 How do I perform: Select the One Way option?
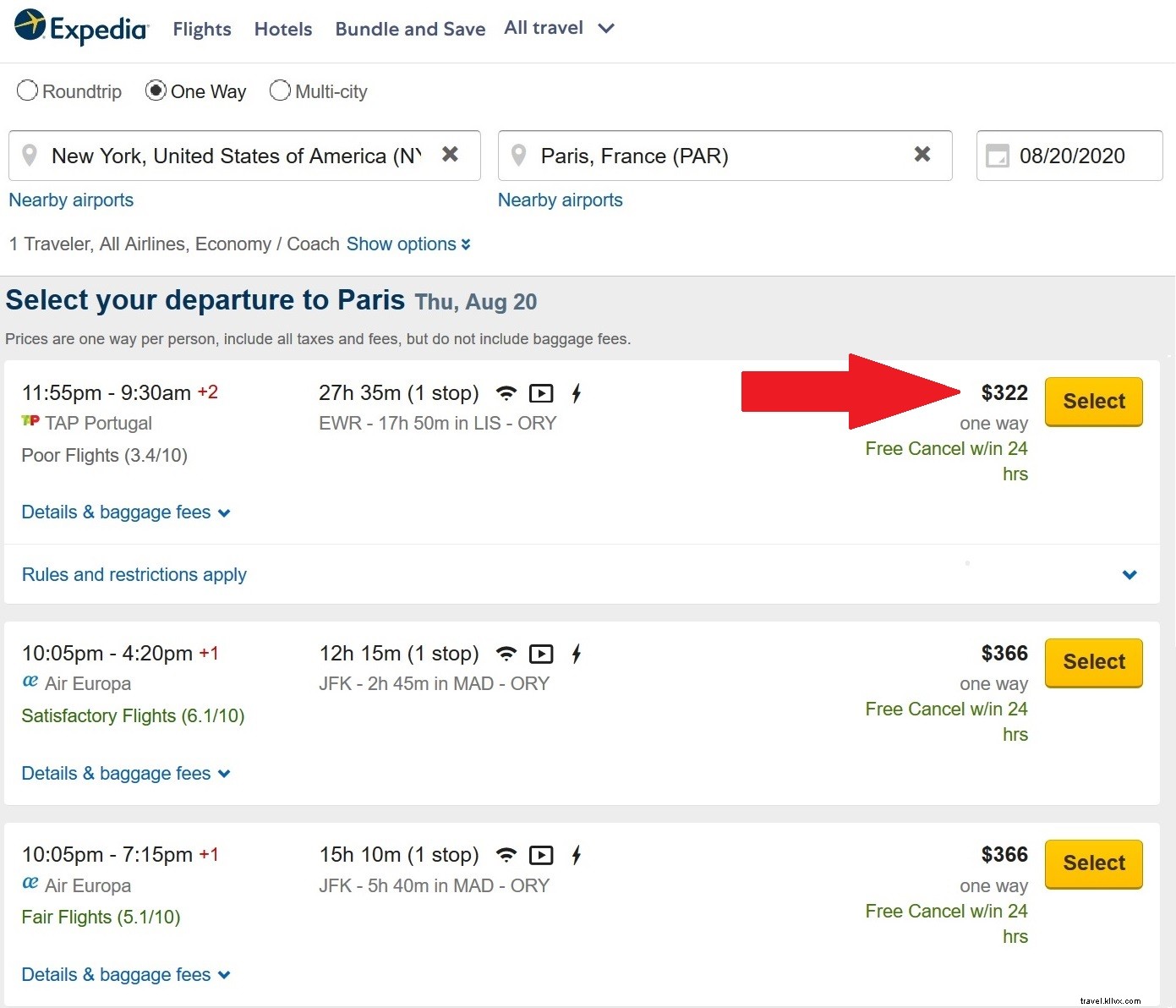coord(156,90)
